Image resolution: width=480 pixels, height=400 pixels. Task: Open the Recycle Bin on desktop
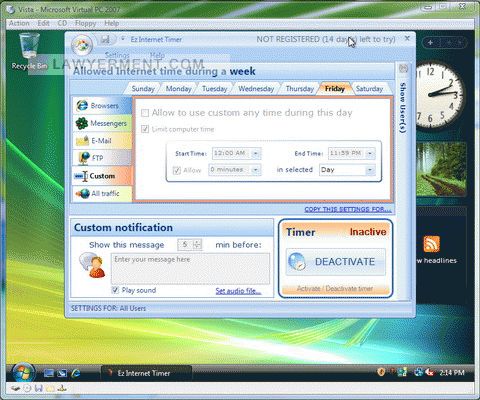[29, 51]
